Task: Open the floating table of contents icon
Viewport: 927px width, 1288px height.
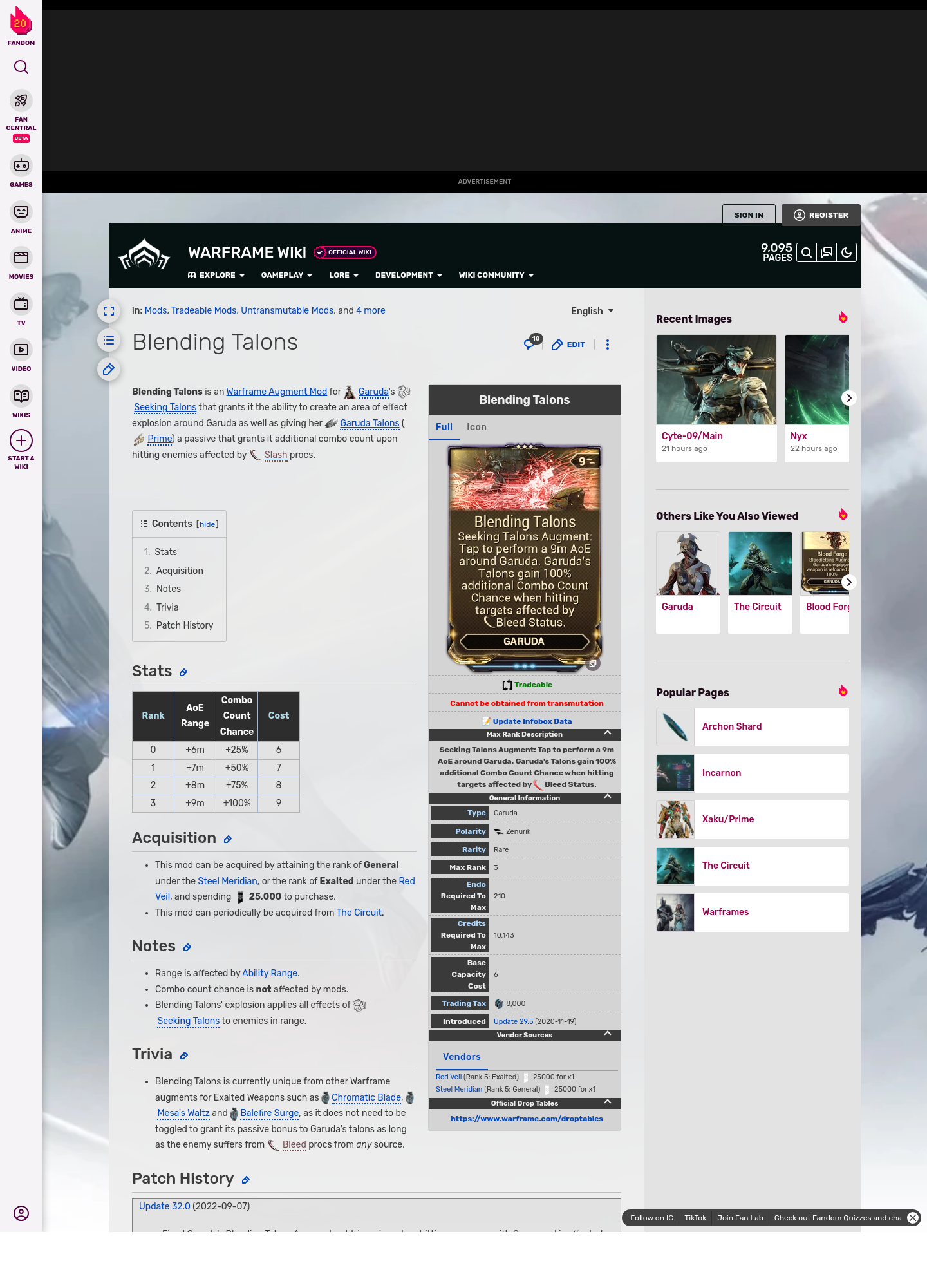Action: 109,340
